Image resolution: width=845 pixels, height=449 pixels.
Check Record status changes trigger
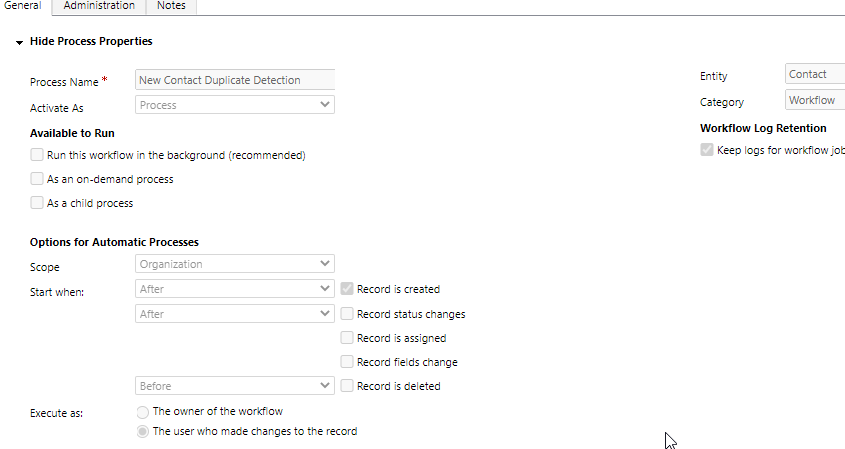click(x=347, y=313)
